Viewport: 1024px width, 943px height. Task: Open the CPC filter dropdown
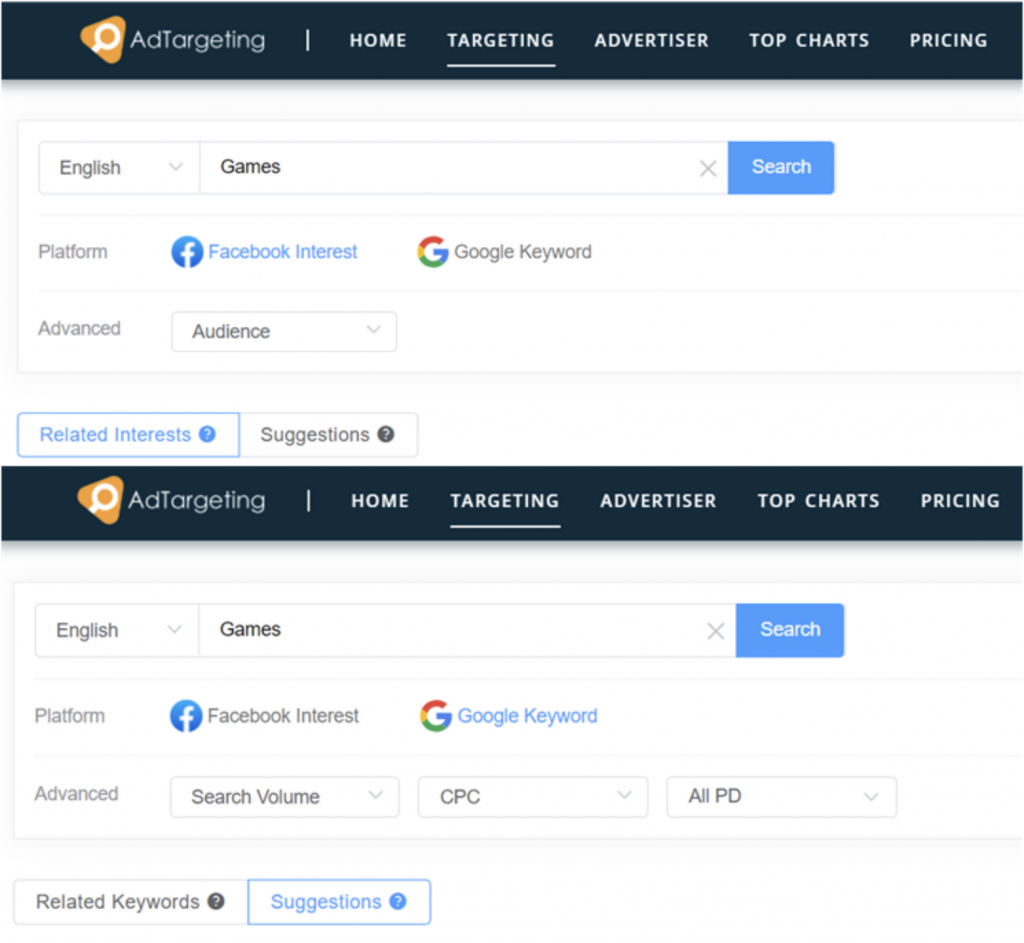click(533, 797)
